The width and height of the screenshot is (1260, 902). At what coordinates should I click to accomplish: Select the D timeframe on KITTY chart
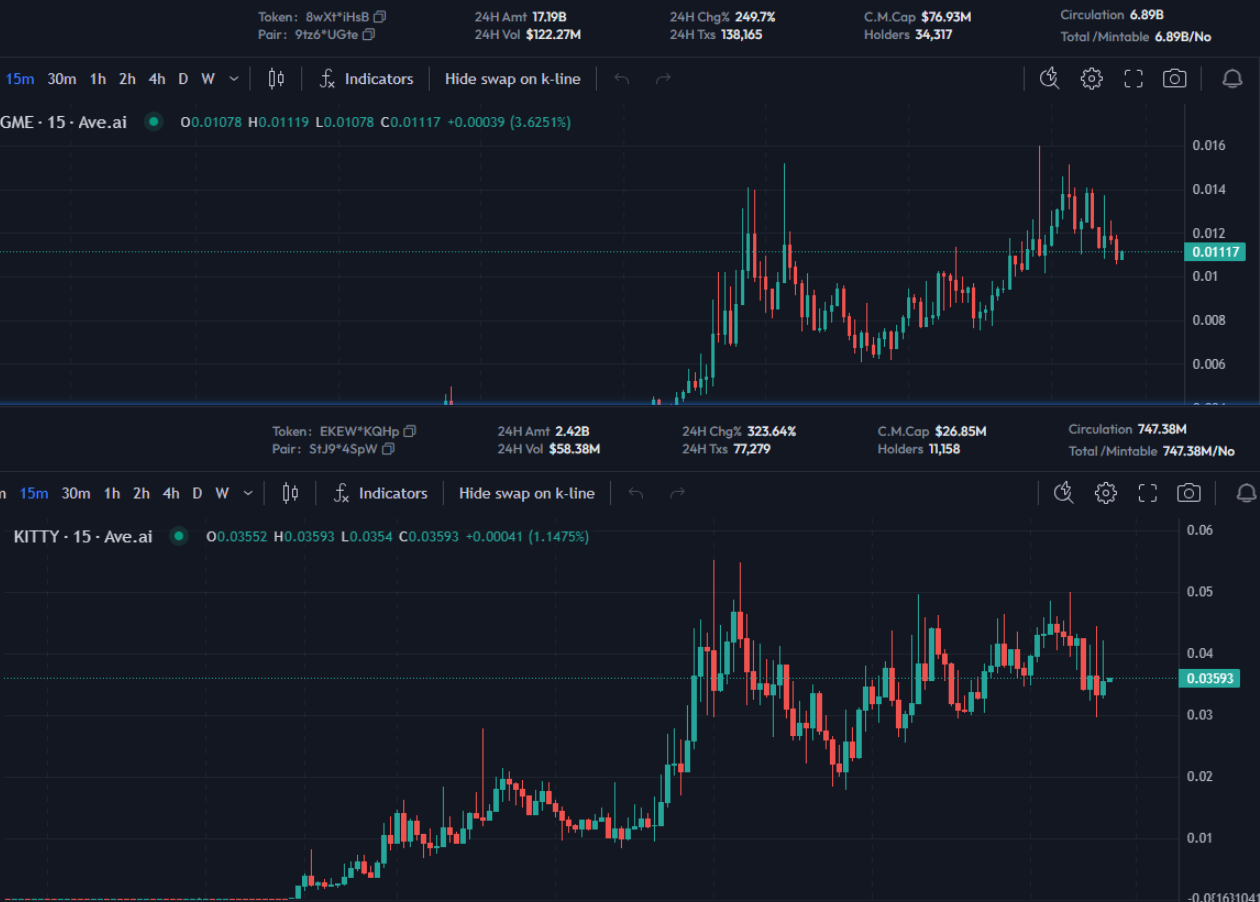point(197,493)
